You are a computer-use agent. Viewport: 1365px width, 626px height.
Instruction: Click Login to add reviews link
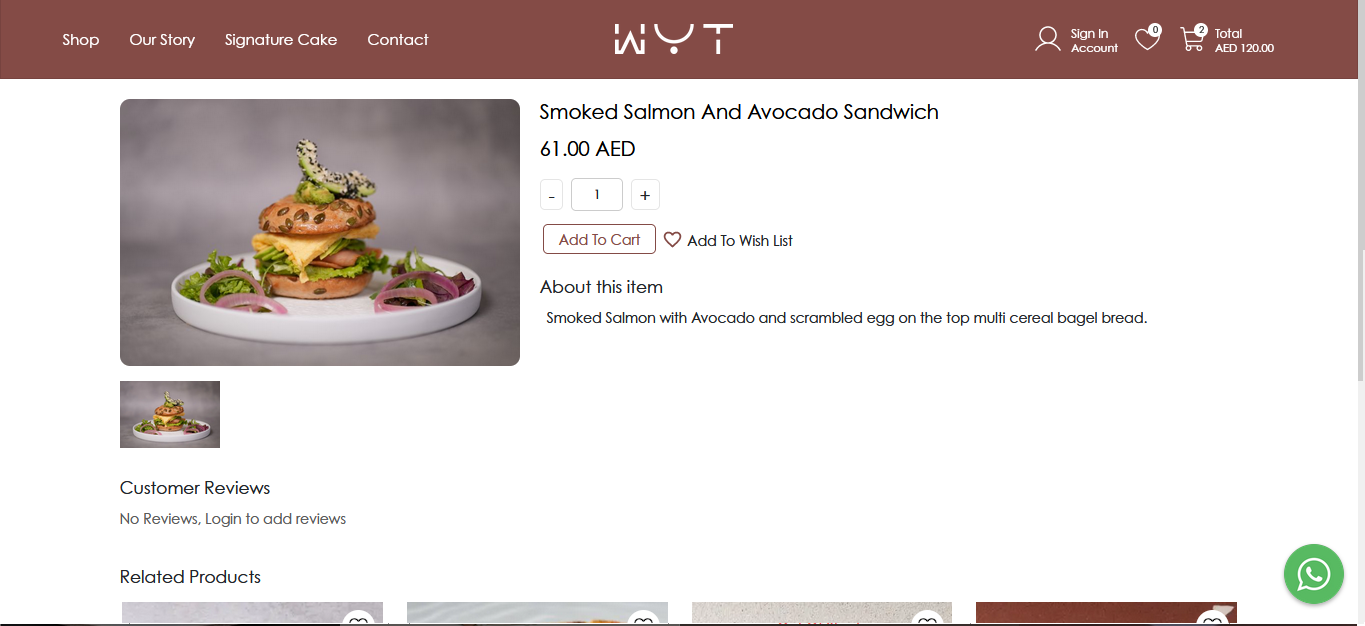(x=275, y=519)
